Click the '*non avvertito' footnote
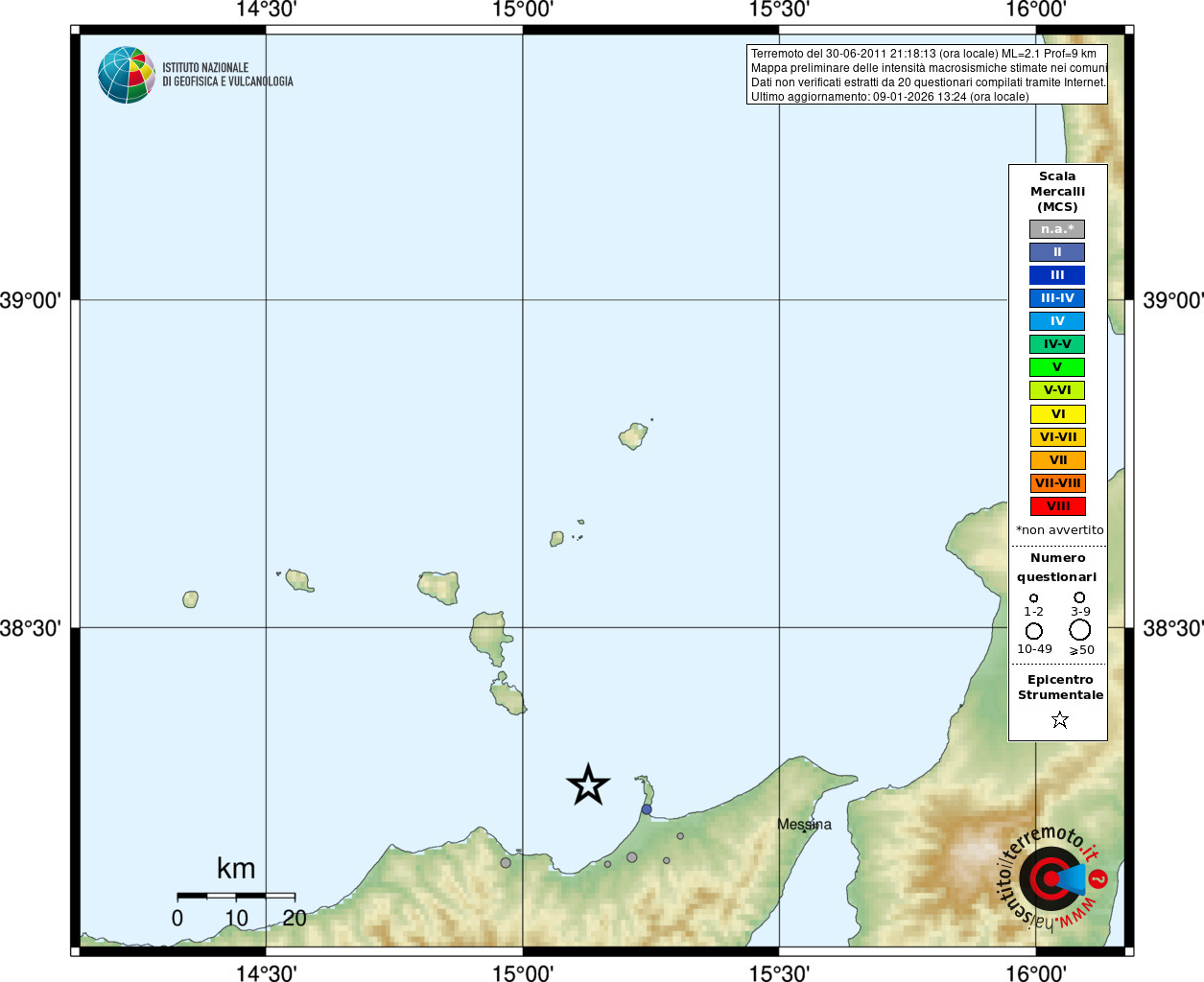1204x982 pixels. pos(1060,530)
